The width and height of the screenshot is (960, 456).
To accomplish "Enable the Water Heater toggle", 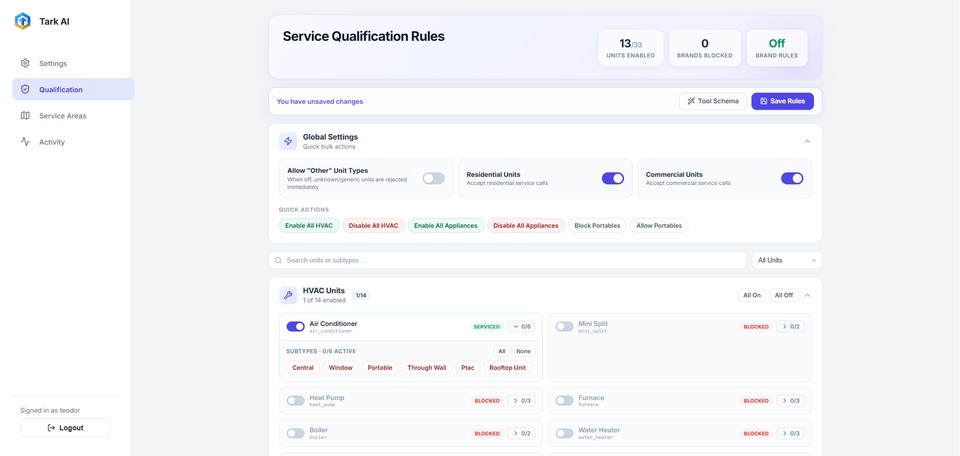I will [564, 433].
